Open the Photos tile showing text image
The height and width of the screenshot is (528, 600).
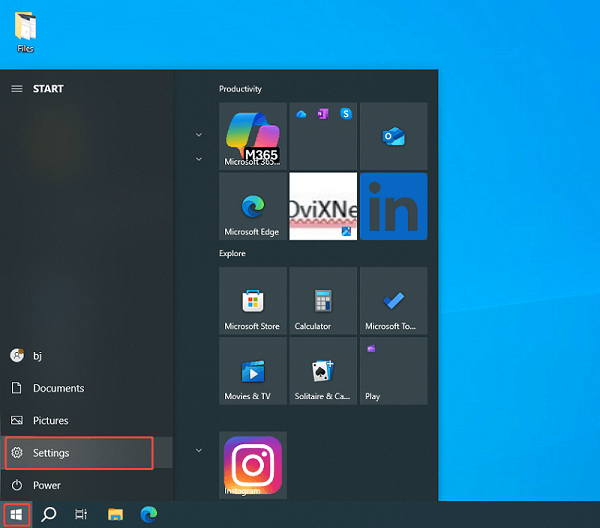[x=323, y=206]
